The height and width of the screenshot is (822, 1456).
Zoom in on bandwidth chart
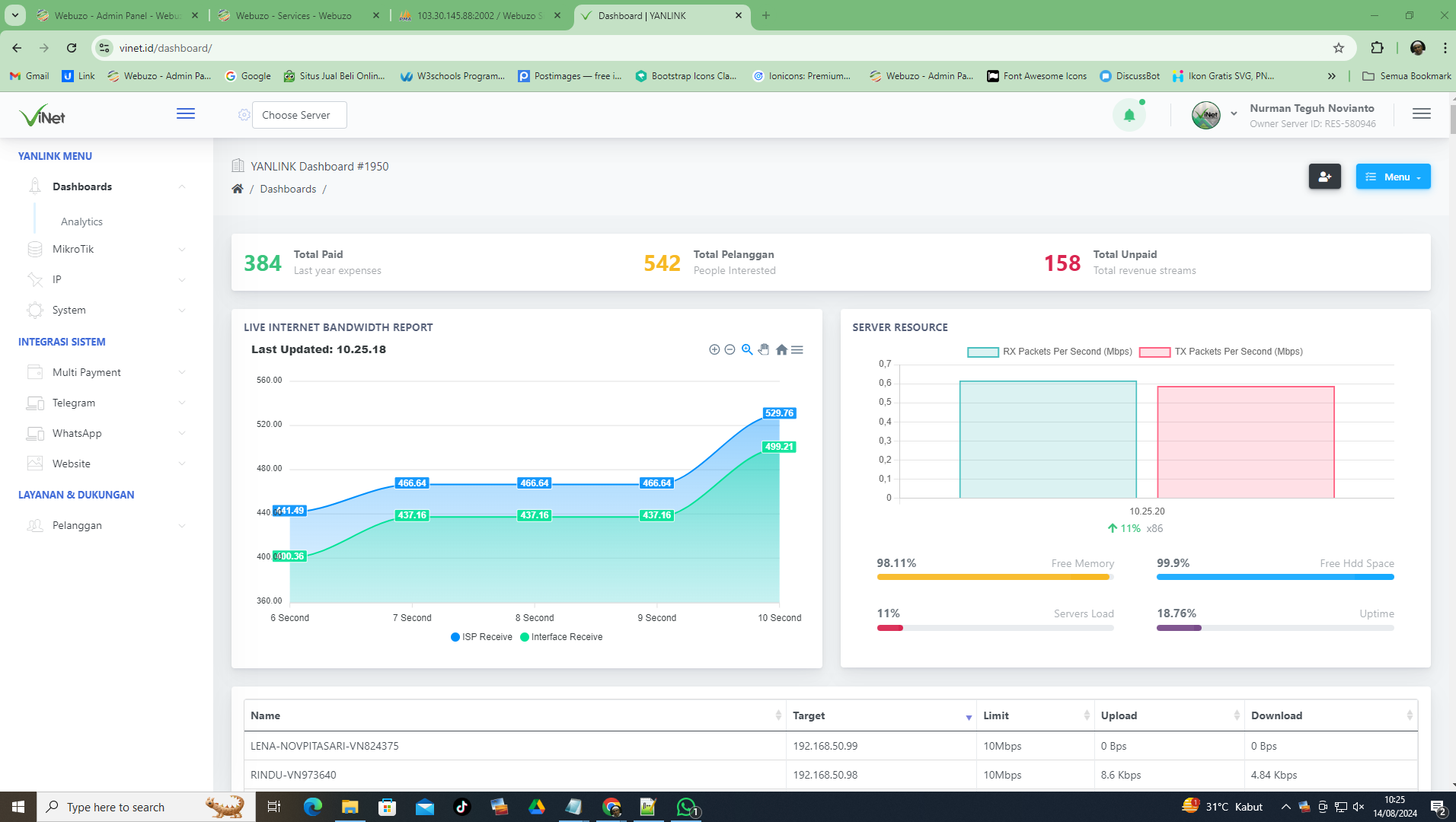coord(714,349)
